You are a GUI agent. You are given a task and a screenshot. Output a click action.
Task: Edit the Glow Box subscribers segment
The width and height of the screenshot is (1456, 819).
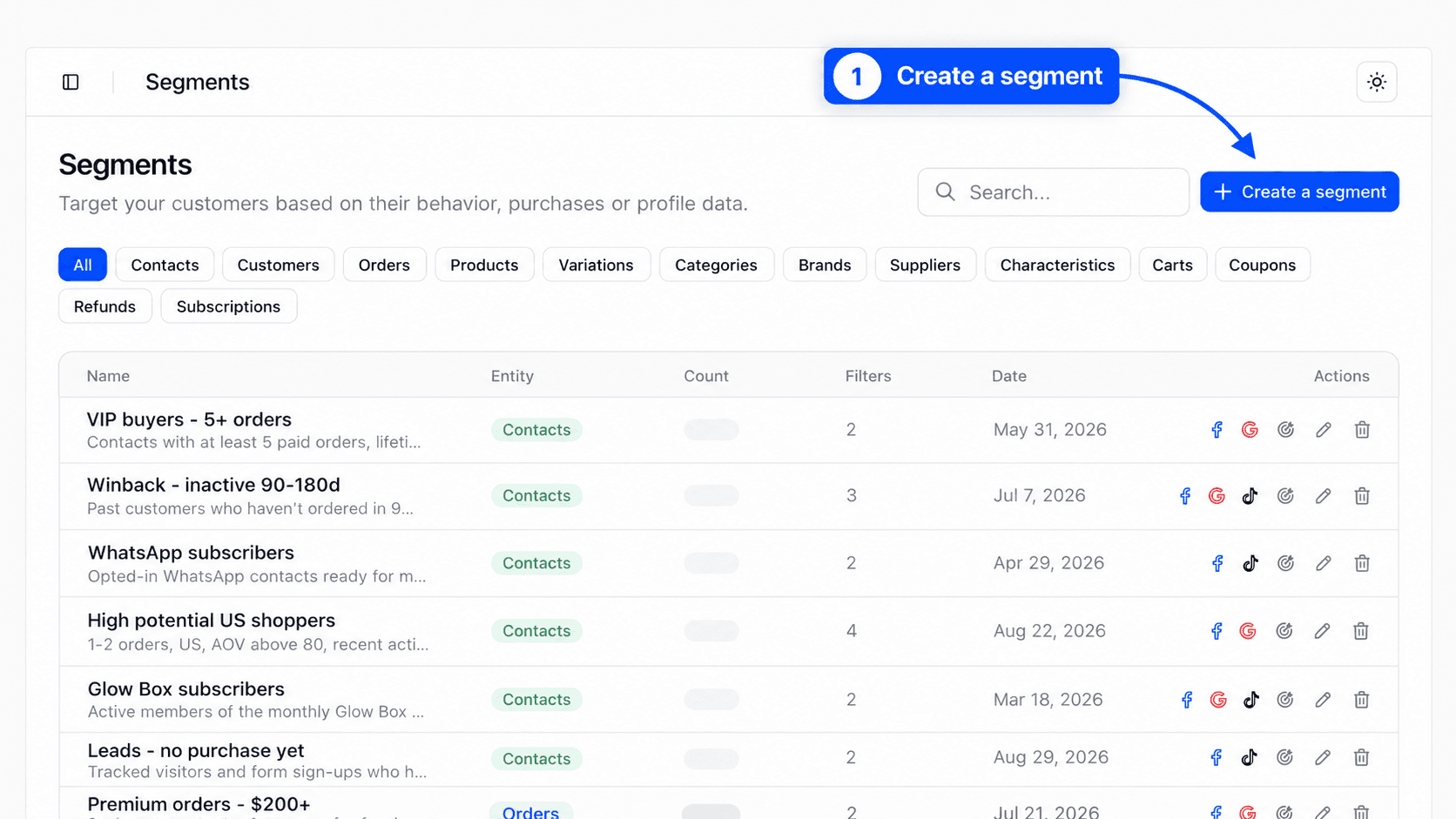pos(1323,700)
